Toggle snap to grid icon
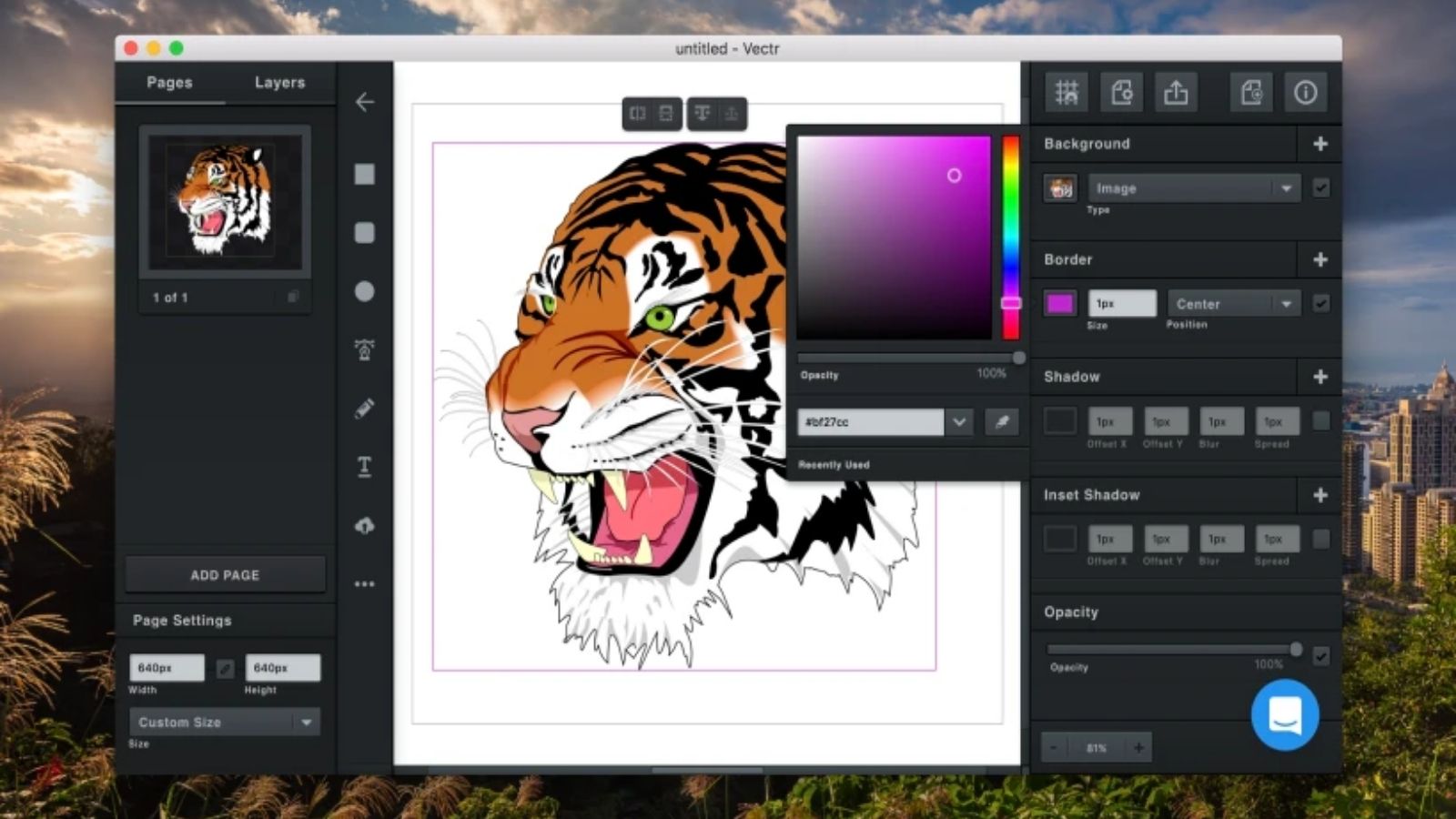Viewport: 1456px width, 819px height. point(1067,92)
